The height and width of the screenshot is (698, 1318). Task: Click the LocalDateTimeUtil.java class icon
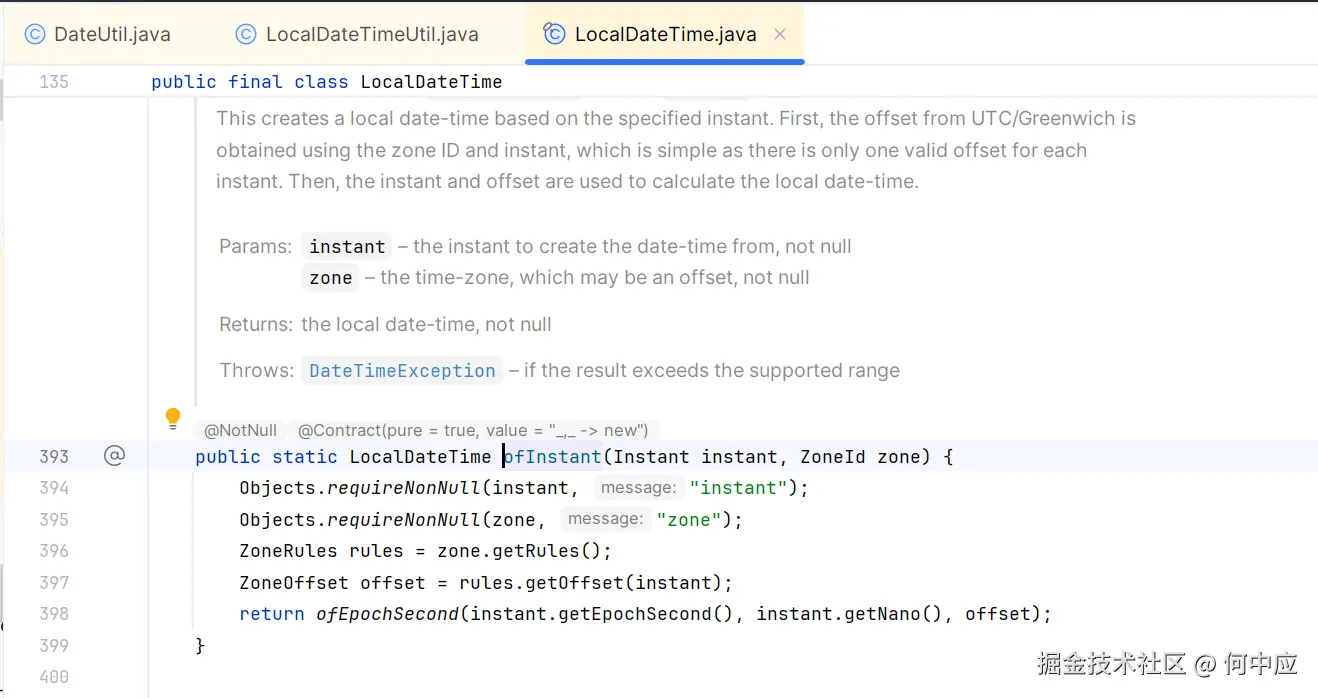pyautogui.click(x=246, y=34)
